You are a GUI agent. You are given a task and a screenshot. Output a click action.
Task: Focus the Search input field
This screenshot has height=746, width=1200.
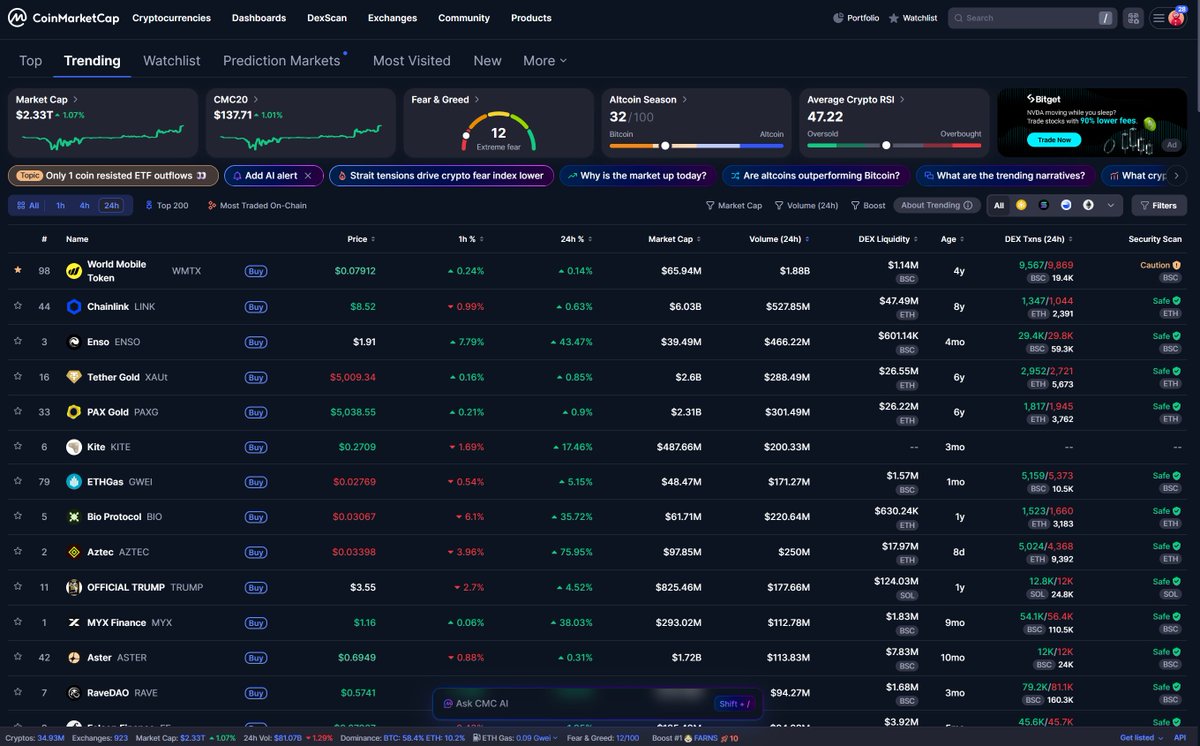[1032, 18]
